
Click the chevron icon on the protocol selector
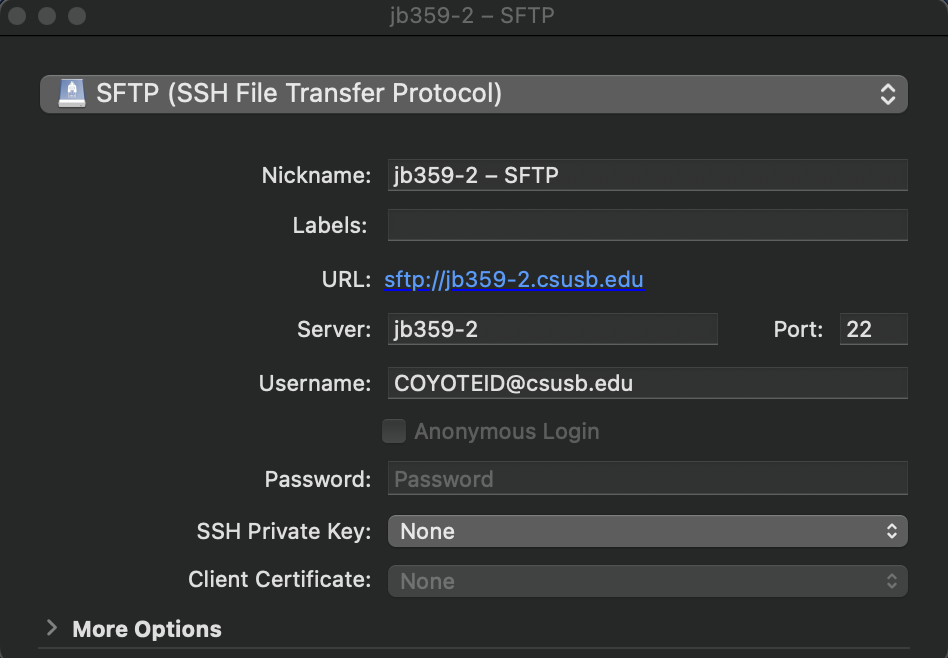click(888, 94)
